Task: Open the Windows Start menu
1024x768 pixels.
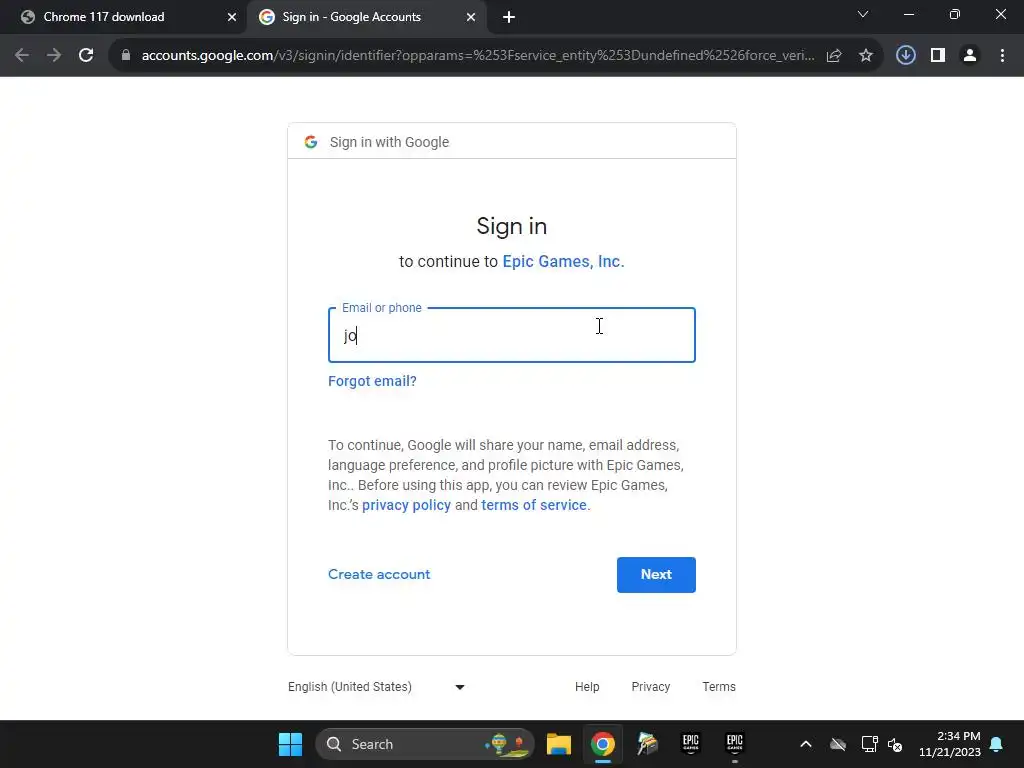Action: point(290,744)
